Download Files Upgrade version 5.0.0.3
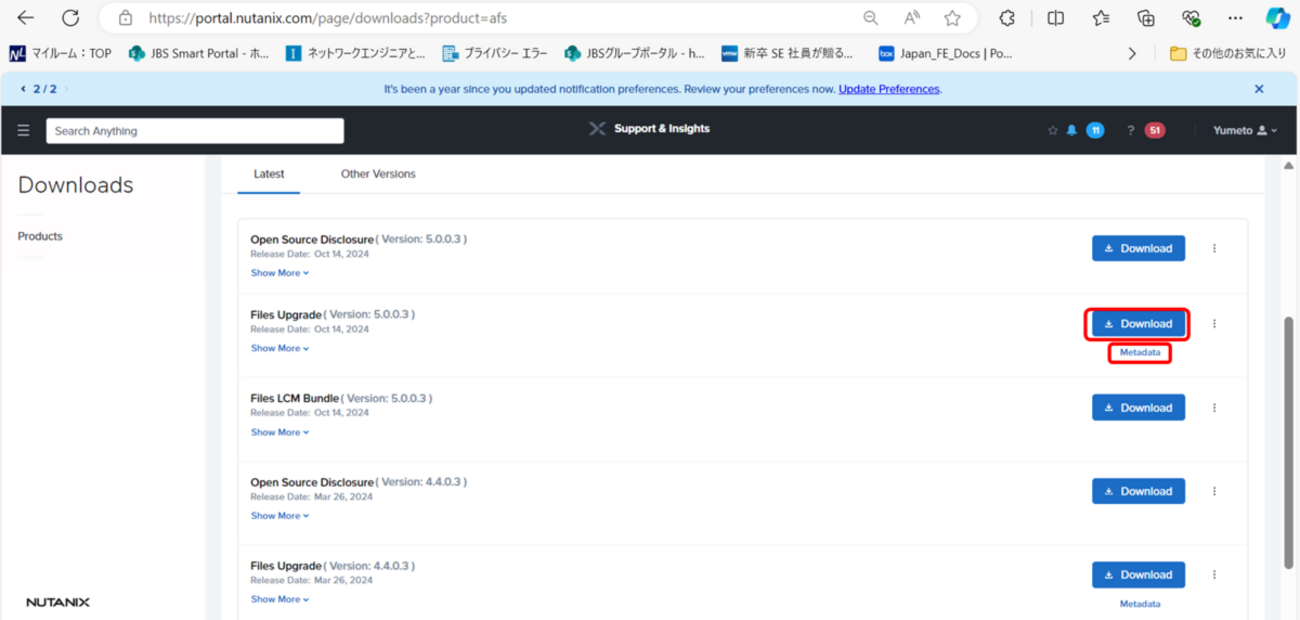This screenshot has width=1300, height=620. point(1138,324)
